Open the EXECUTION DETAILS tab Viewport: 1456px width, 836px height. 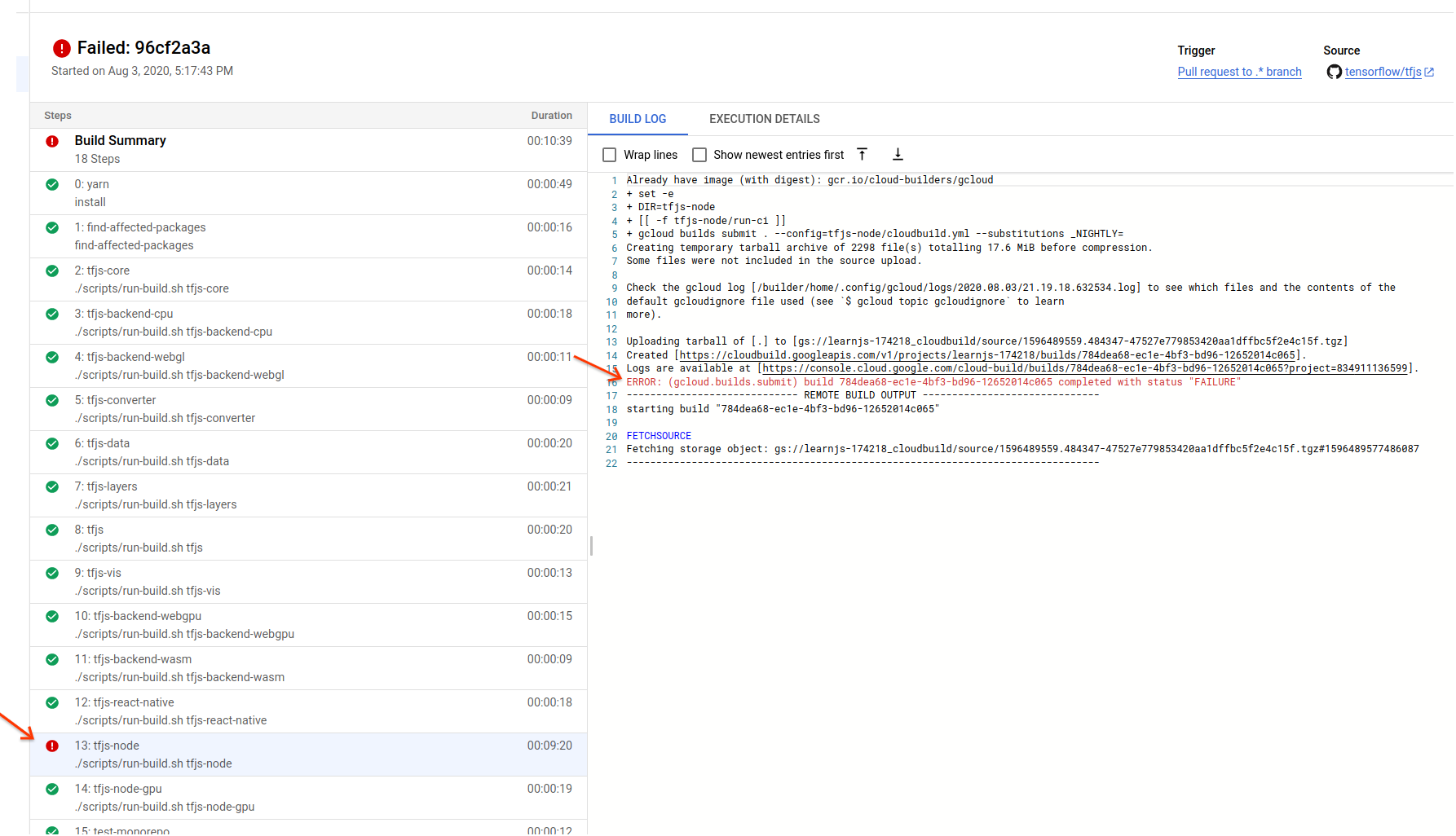click(x=765, y=119)
